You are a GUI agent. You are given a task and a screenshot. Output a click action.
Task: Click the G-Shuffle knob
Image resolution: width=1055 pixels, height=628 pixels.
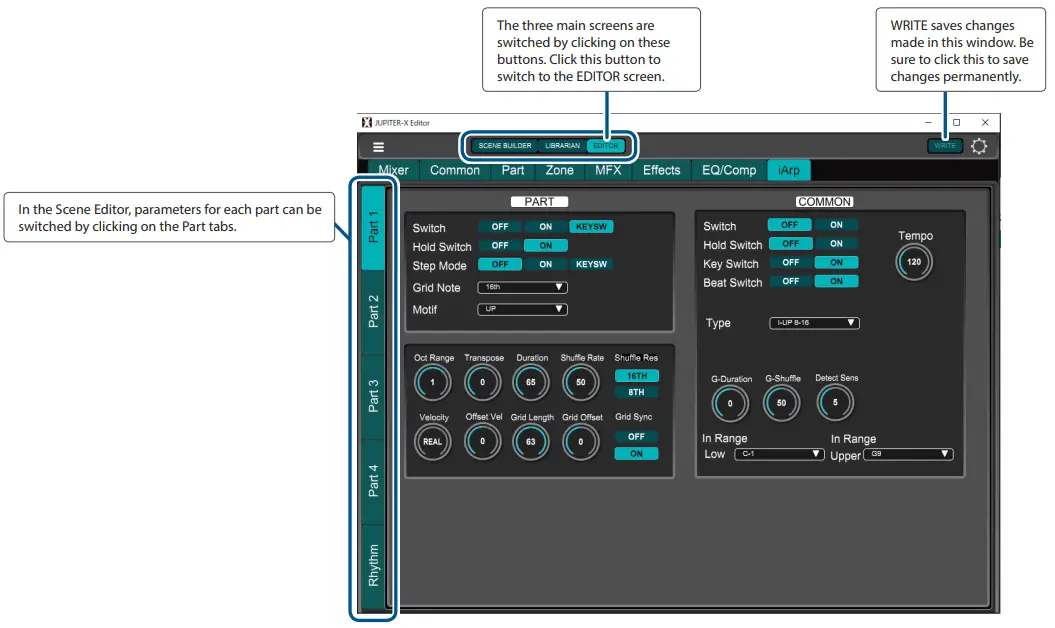(781, 403)
